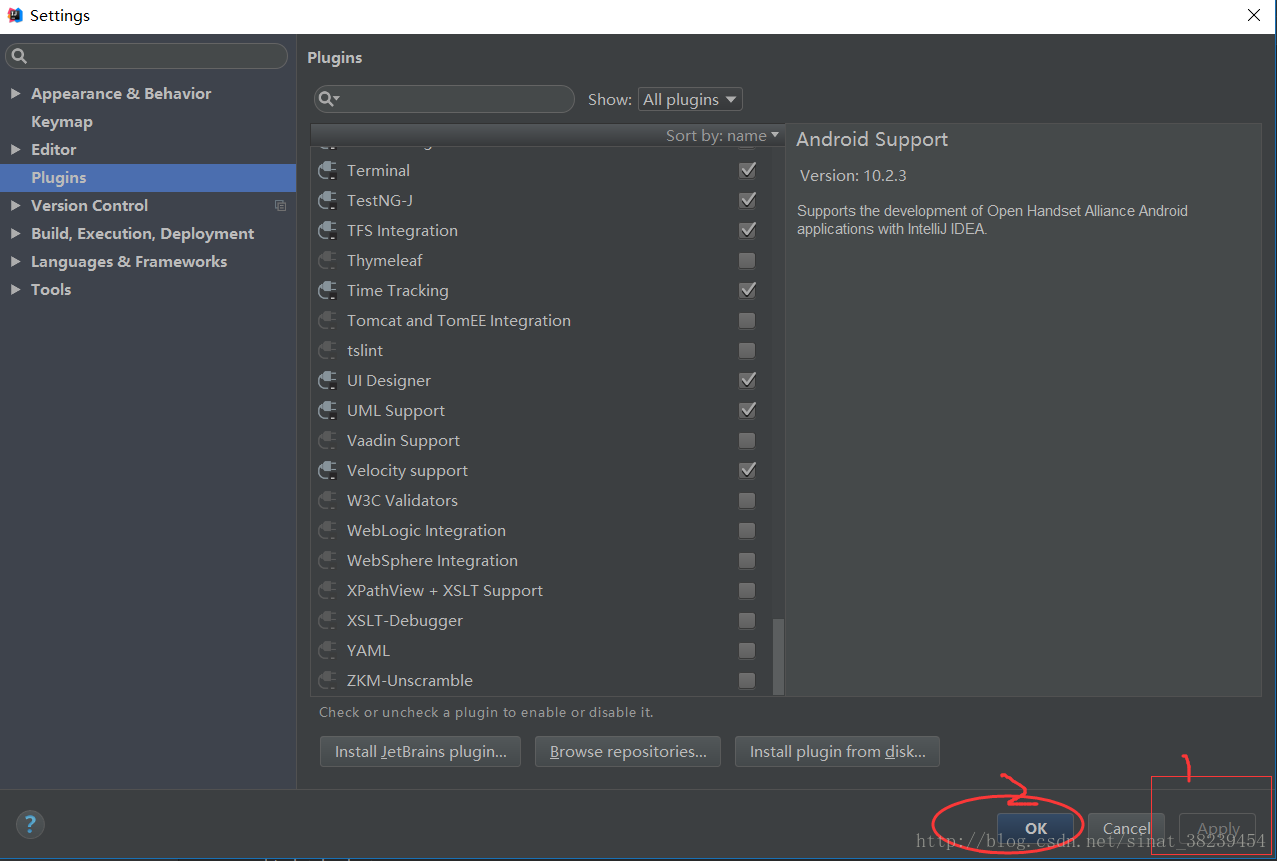
Task: Focus the settings search field
Action: (146, 56)
